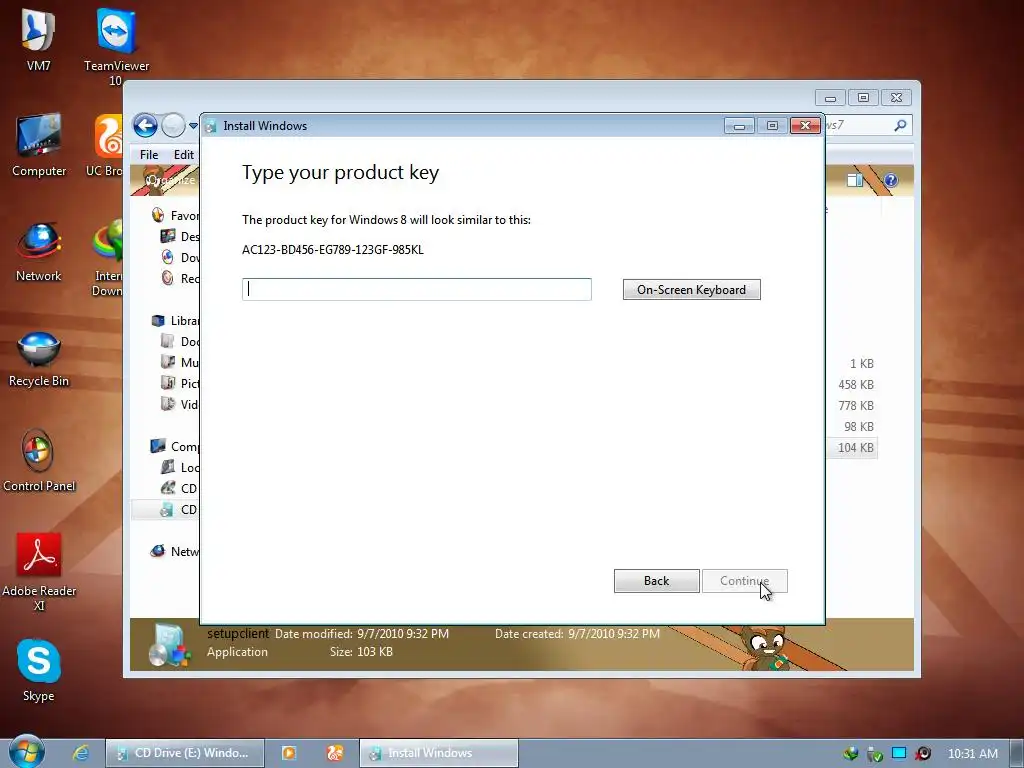Viewport: 1024px width, 768px height.
Task: Click the Install Windows title bar icon
Action: [210, 126]
